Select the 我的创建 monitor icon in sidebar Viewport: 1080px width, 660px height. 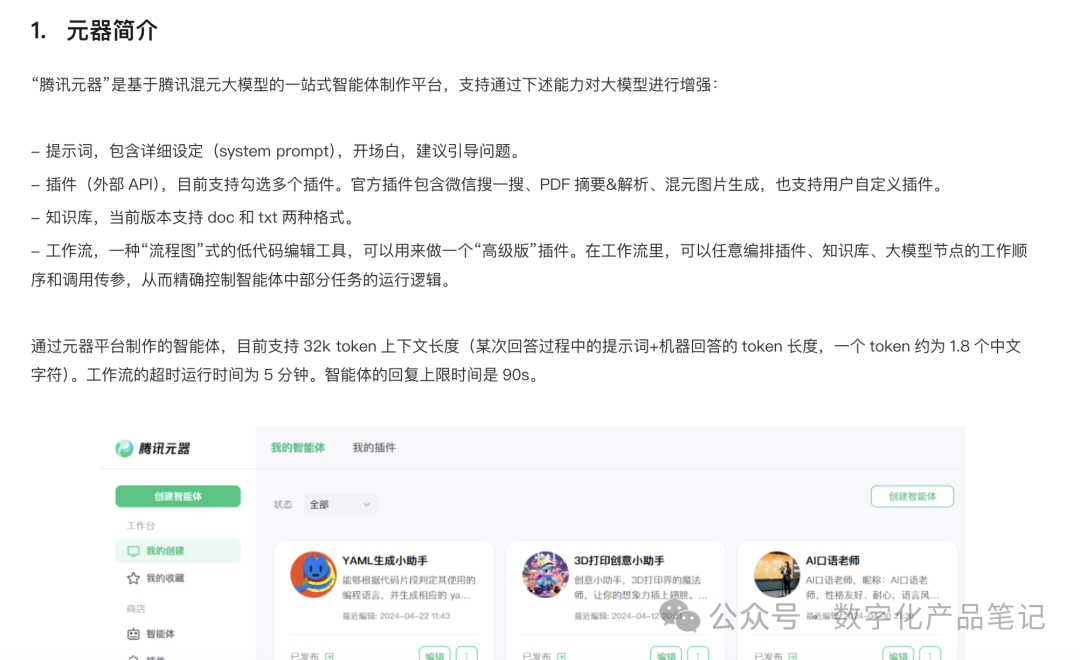click(134, 551)
